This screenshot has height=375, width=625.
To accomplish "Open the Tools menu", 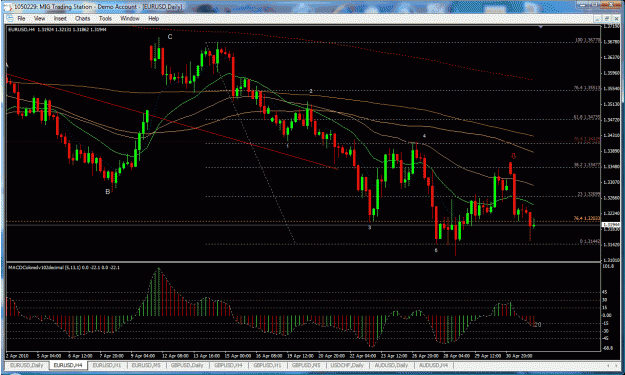I will [x=105, y=18].
